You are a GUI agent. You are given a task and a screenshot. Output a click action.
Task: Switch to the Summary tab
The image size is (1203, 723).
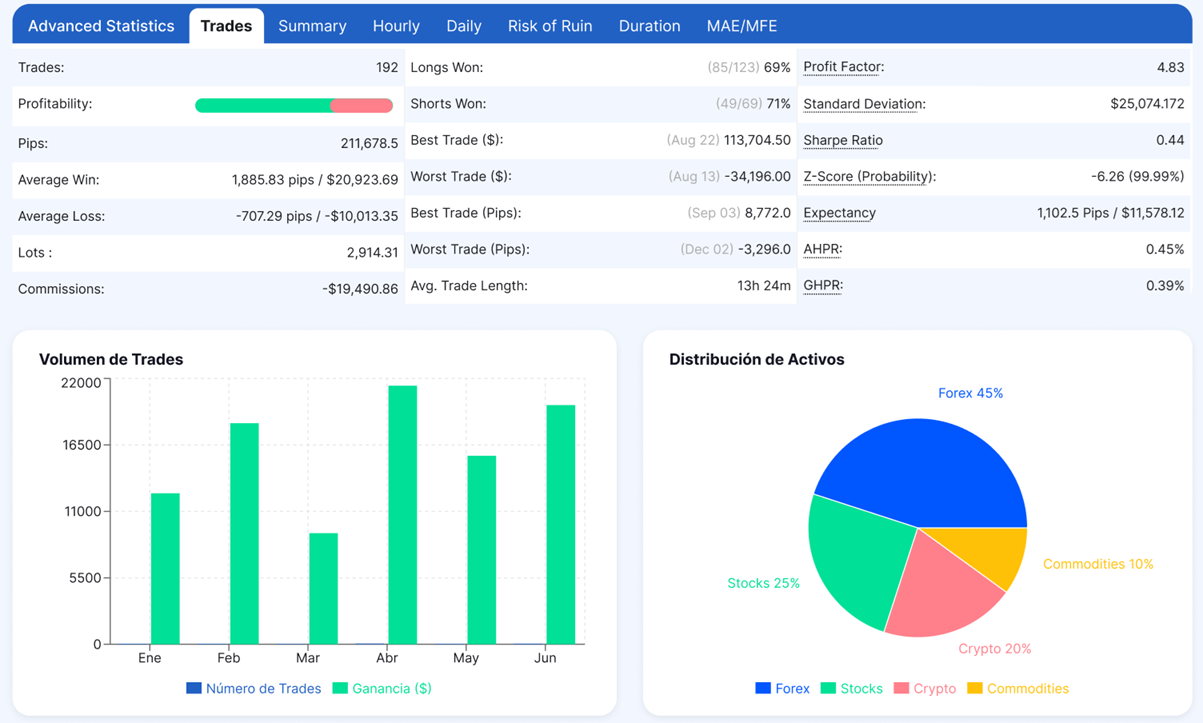(312, 26)
